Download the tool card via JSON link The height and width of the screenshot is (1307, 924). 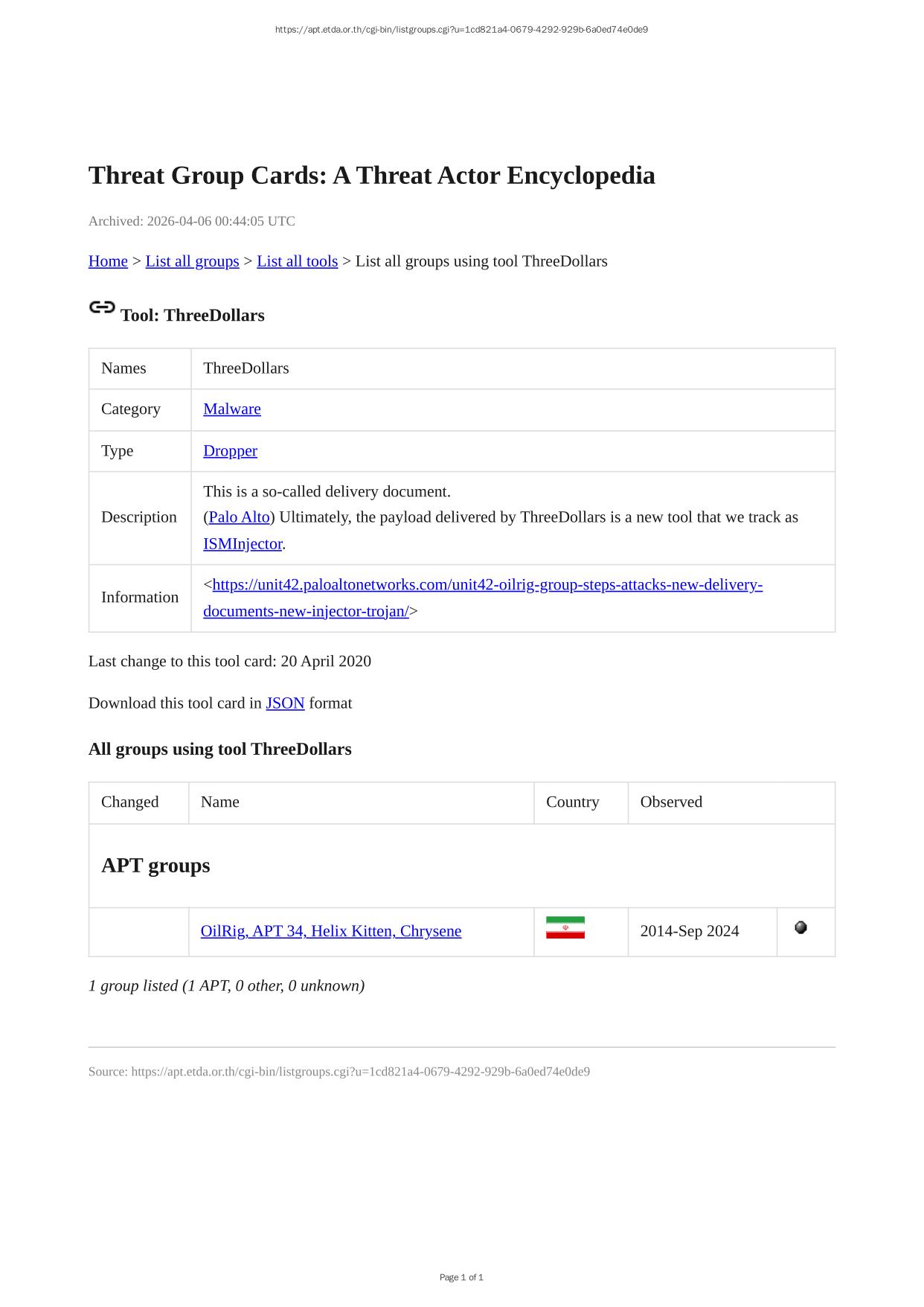coord(285,703)
